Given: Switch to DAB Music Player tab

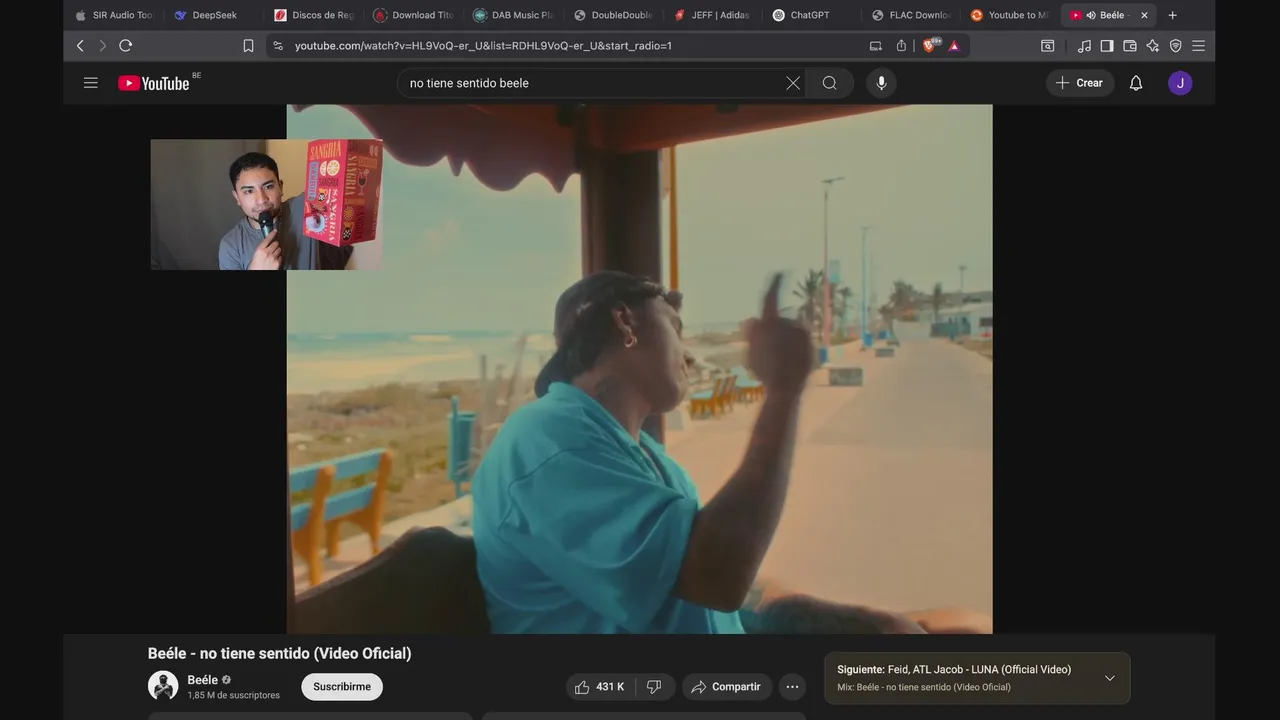Looking at the screenshot, I should pos(513,15).
